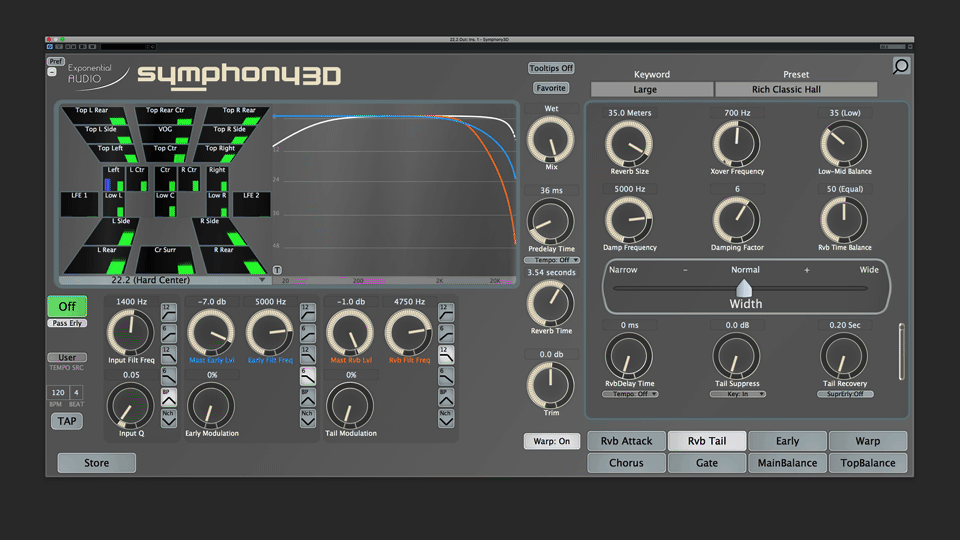The image size is (960, 540).
Task: Switch to Rvb Attack tab
Action: [626, 441]
